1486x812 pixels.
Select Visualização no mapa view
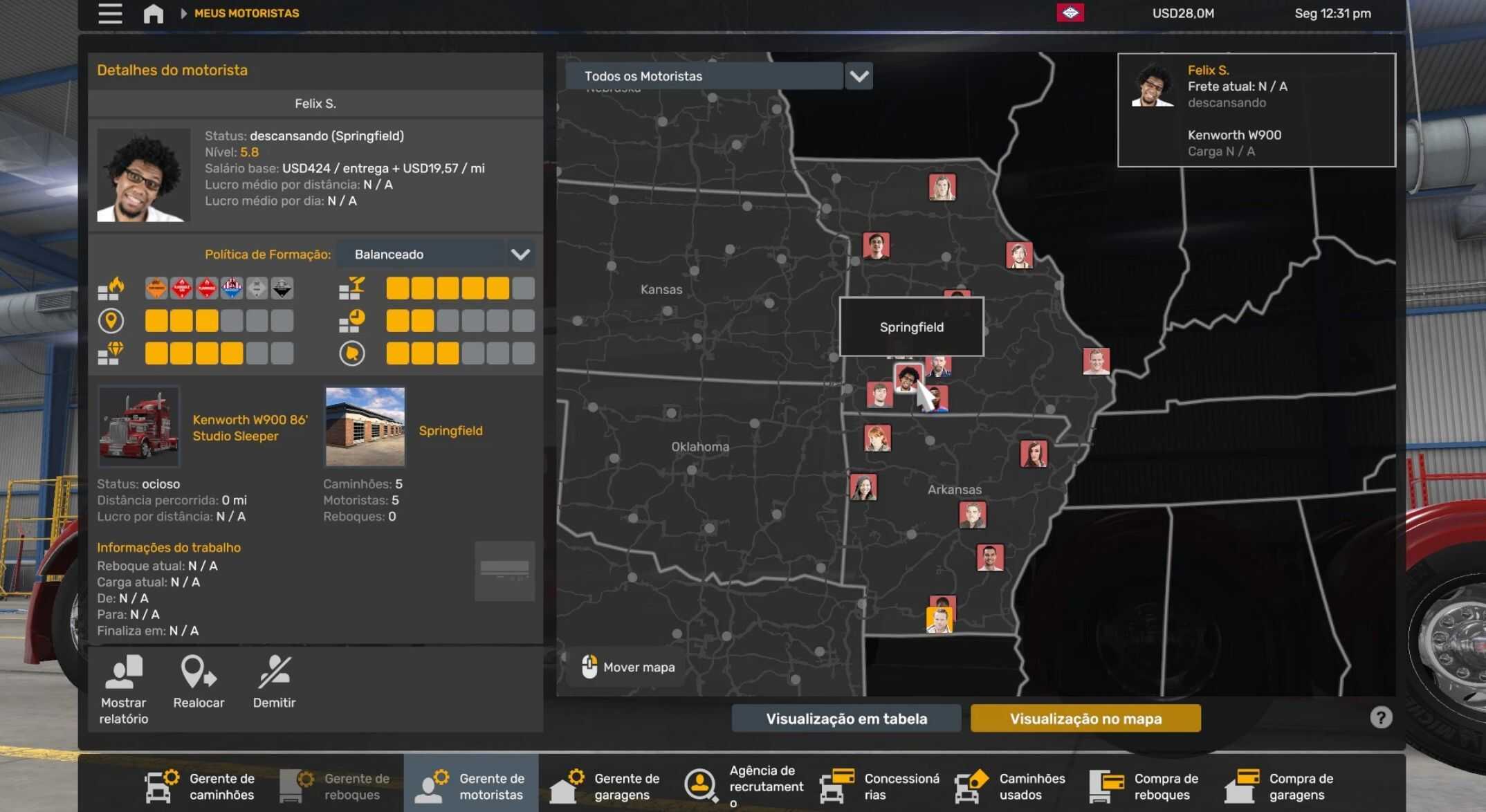click(1085, 719)
